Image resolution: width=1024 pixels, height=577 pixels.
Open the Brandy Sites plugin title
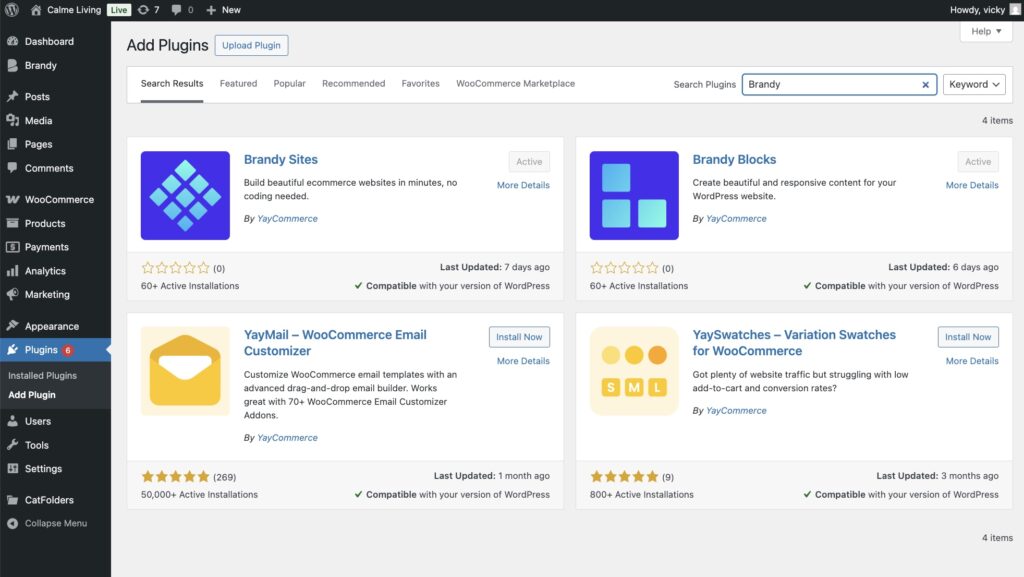(x=281, y=159)
